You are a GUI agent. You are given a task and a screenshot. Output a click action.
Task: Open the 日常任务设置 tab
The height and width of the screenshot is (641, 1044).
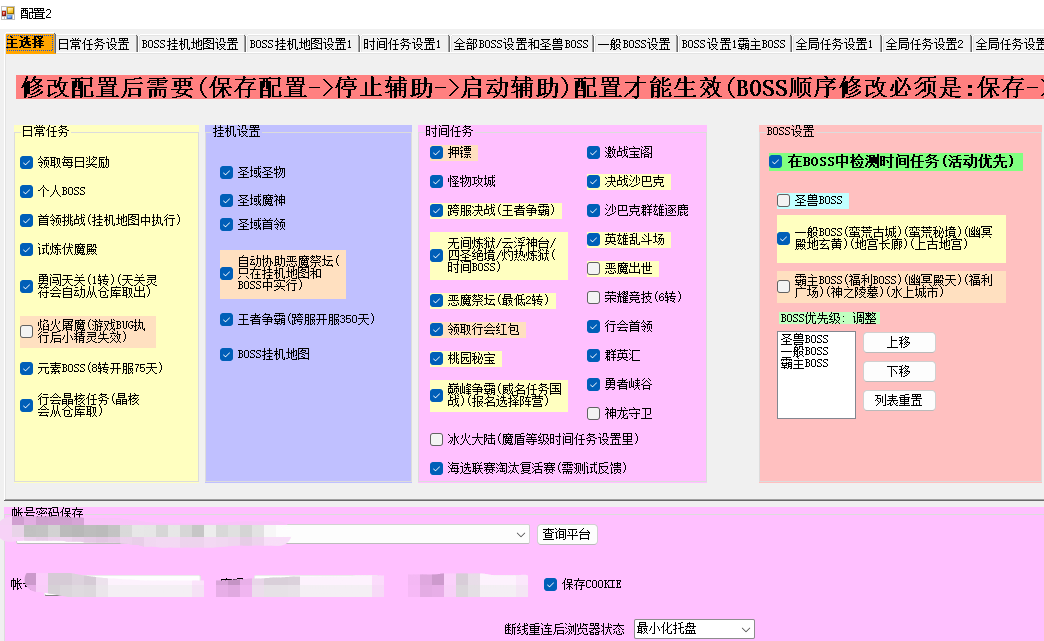[94, 44]
